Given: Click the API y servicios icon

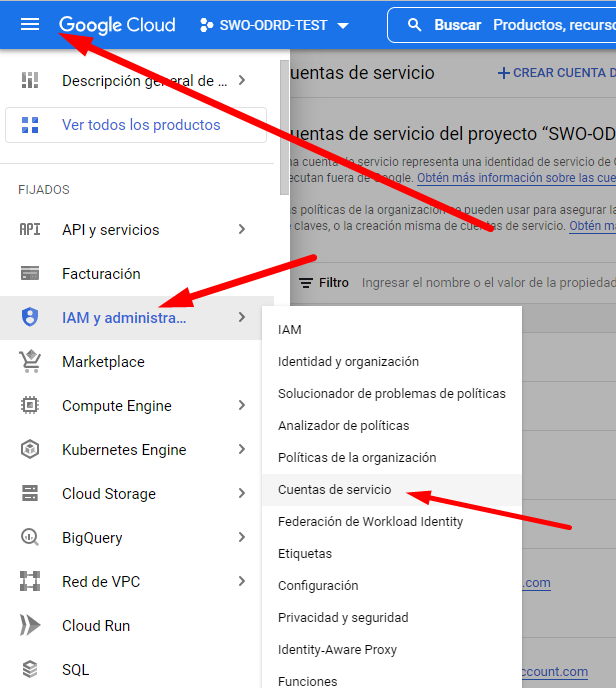Looking at the screenshot, I should point(30,230).
